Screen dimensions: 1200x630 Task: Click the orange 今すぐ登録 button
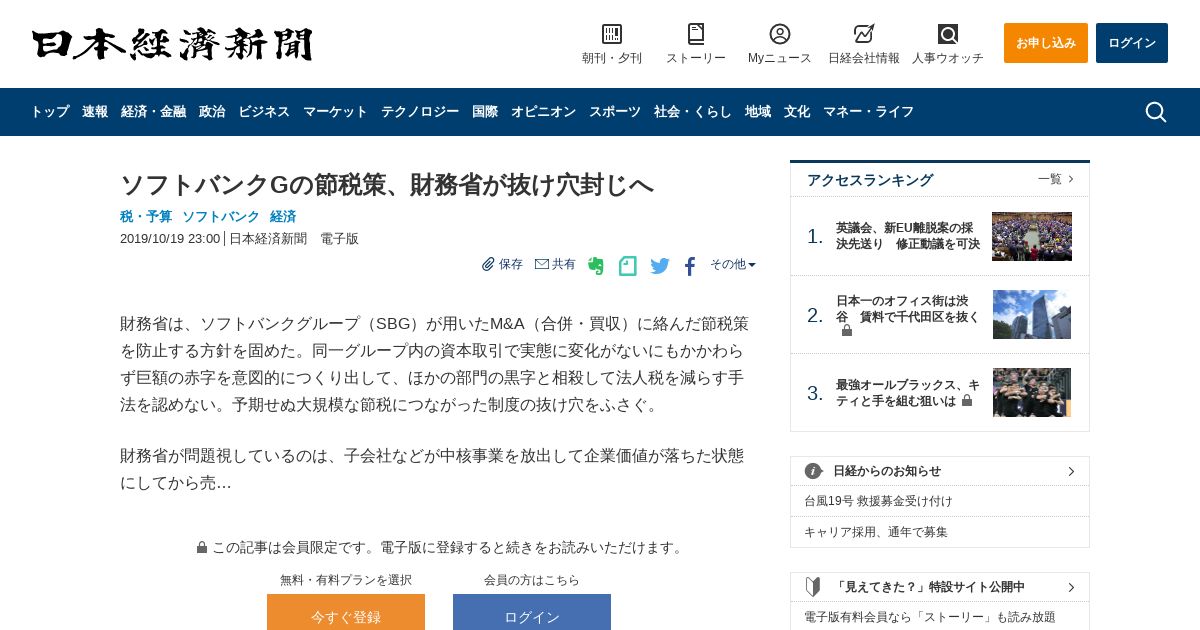(x=346, y=612)
